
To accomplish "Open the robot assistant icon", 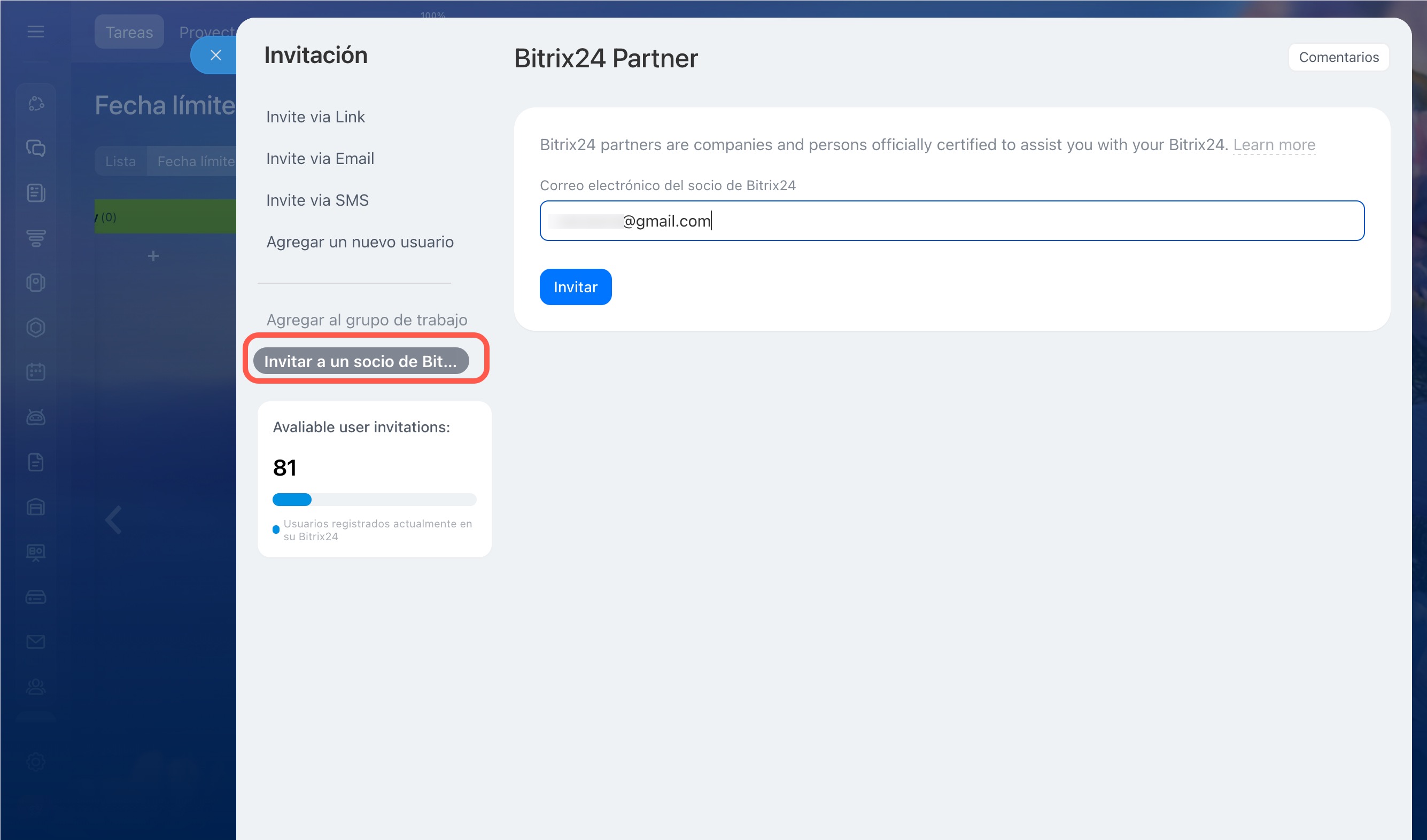I will tap(36, 417).
